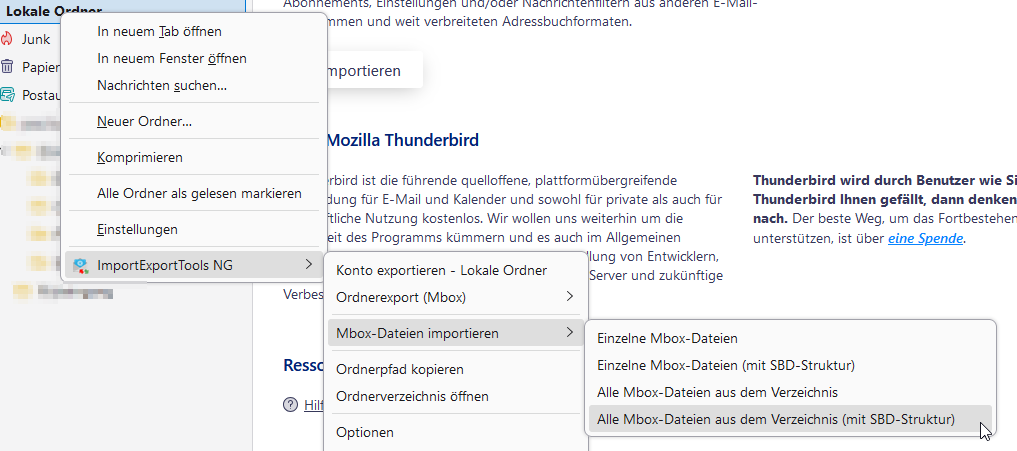Choose 'In neuem Tab öffnen'
1017x451 pixels.
(159, 31)
